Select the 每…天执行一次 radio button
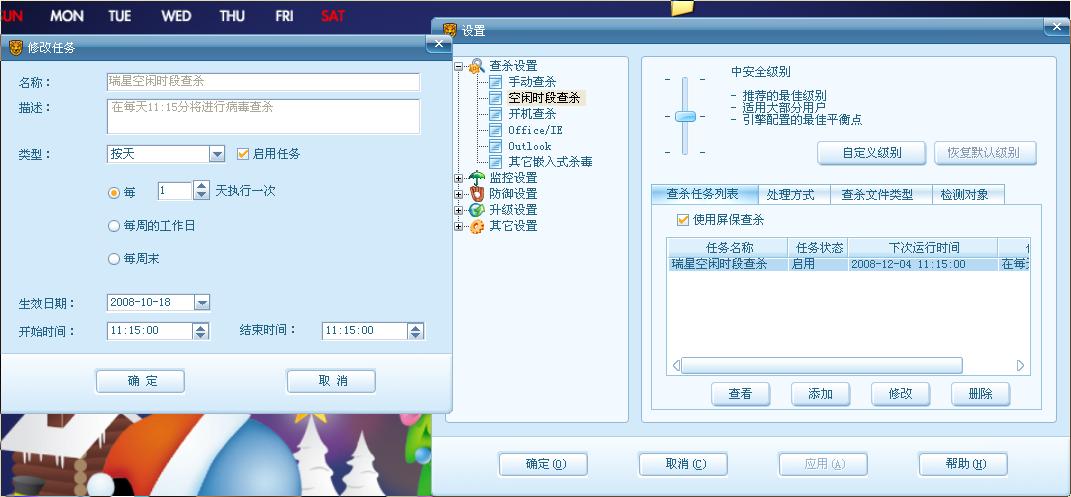1071x497 pixels. (114, 193)
